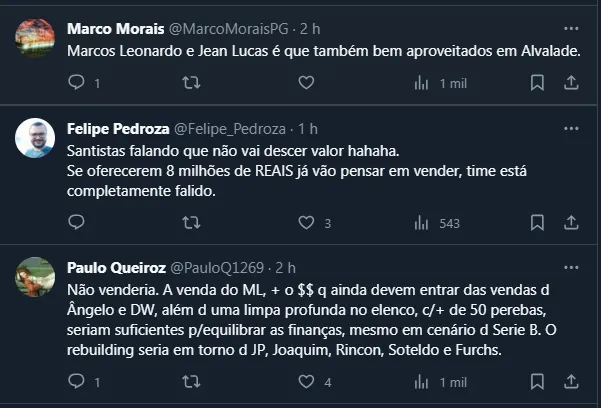Image resolution: width=601 pixels, height=408 pixels.
Task: Open the @Felipe_Pedroza handle link
Action: pyautogui.click(x=230, y=129)
